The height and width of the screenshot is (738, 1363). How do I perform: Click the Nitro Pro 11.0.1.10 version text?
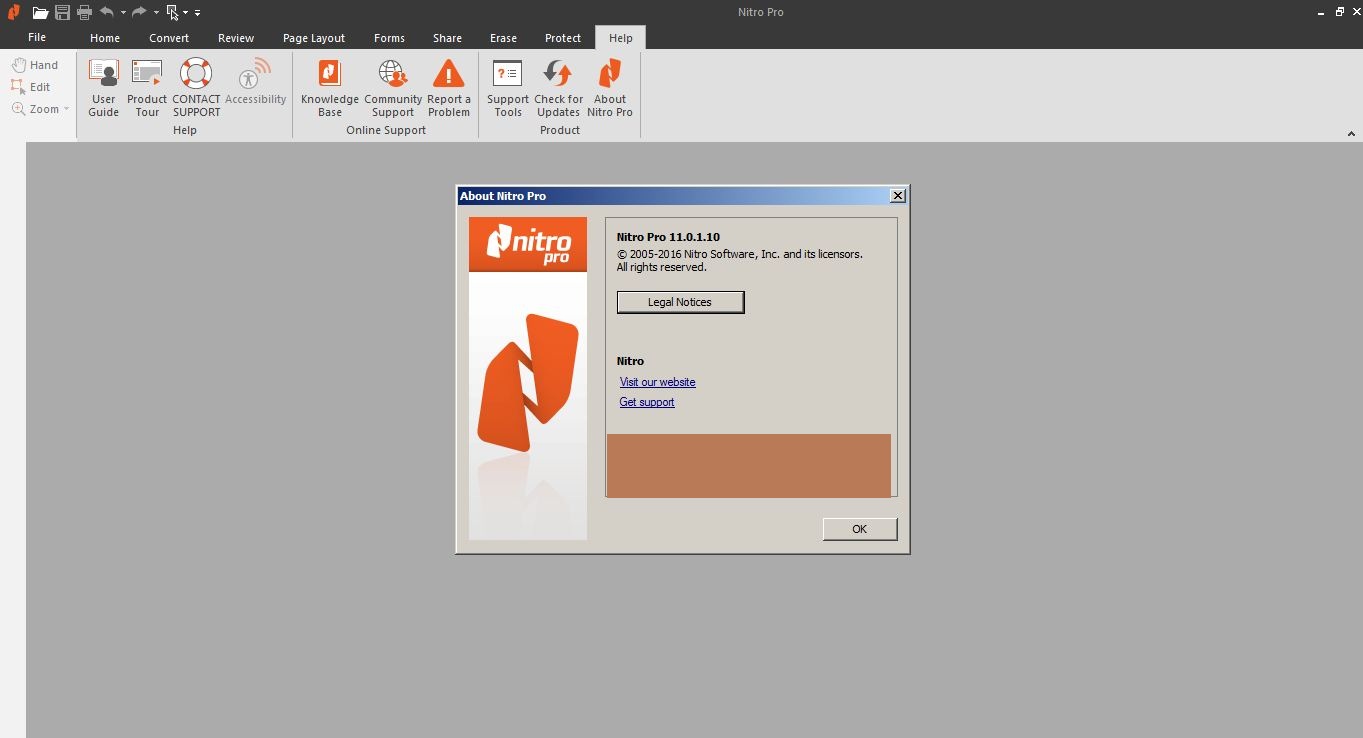point(668,237)
